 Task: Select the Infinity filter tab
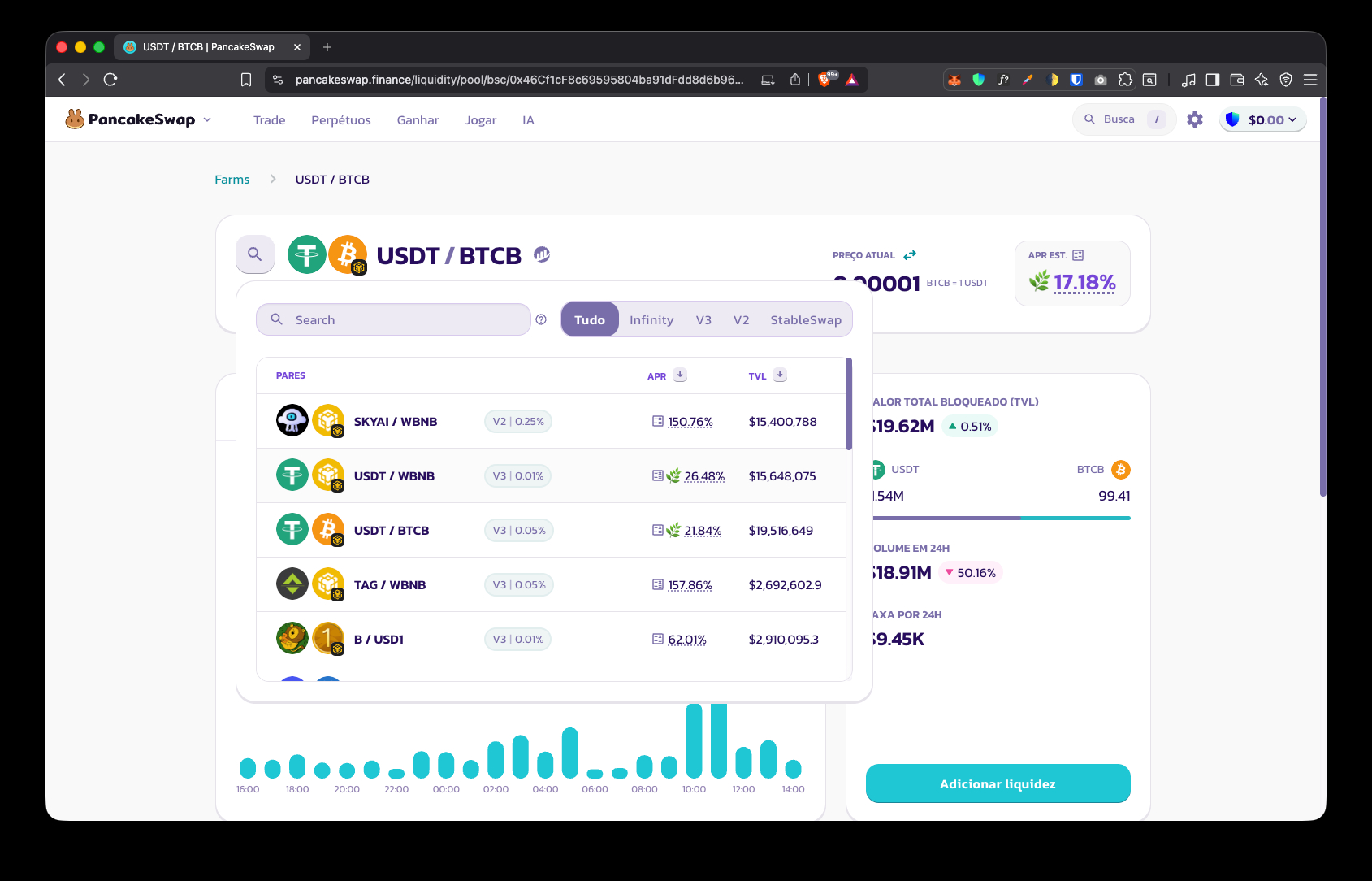651,320
